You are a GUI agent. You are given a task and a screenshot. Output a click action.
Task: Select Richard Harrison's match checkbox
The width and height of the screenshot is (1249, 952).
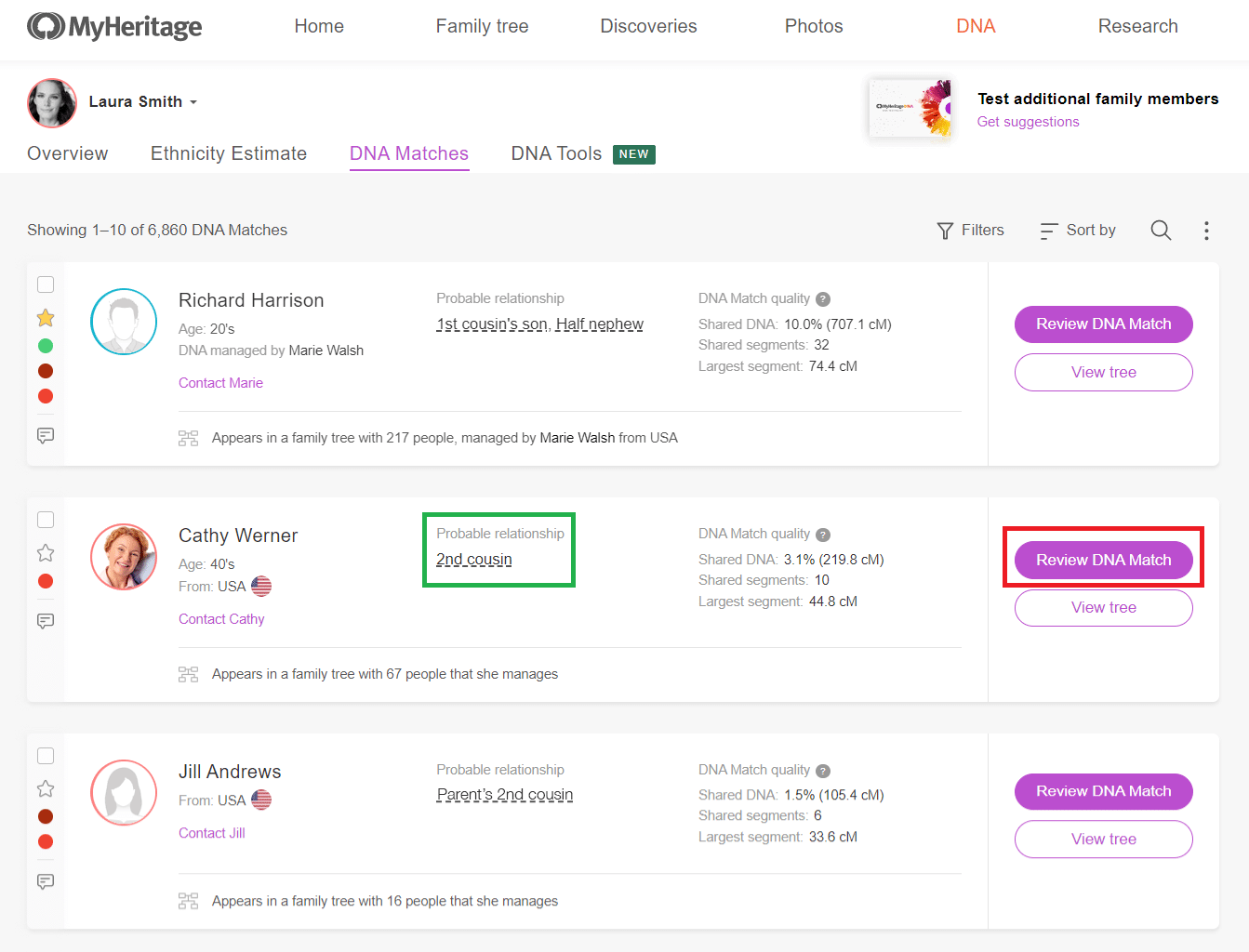pyautogui.click(x=46, y=284)
